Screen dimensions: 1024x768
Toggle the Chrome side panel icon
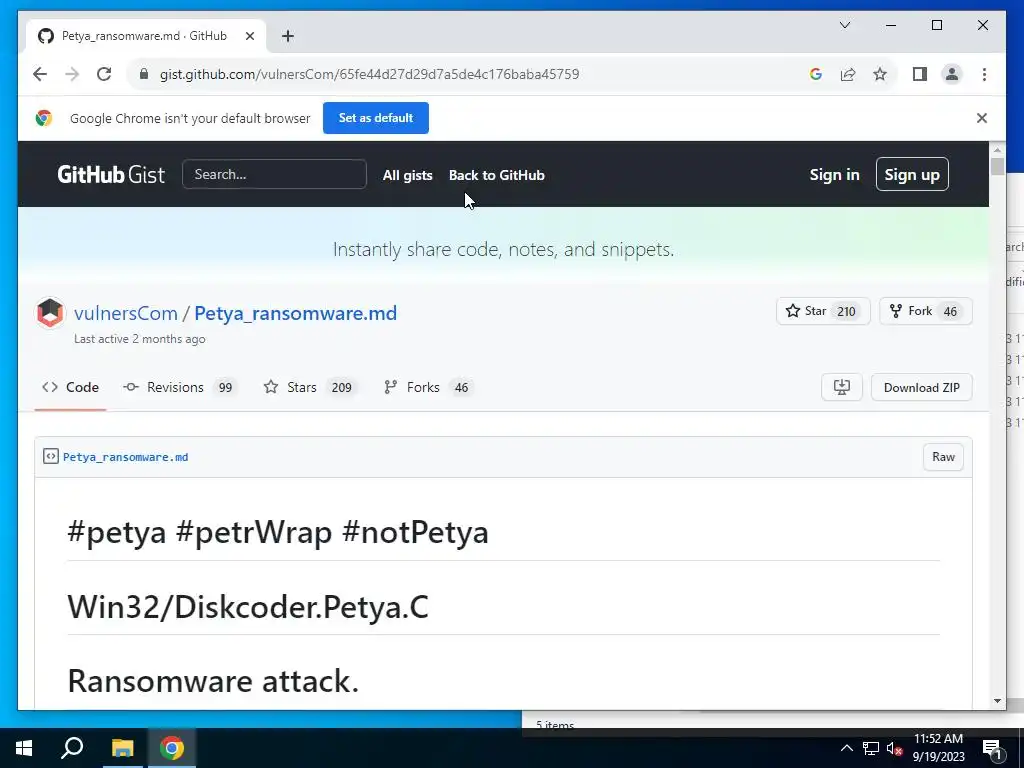pyautogui.click(x=920, y=74)
